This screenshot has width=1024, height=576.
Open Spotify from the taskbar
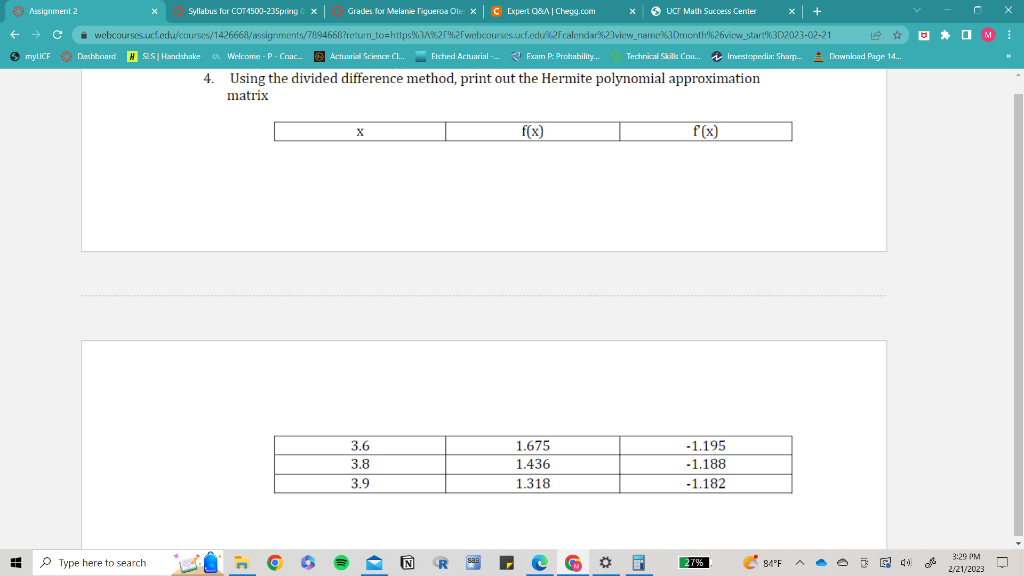coord(341,562)
